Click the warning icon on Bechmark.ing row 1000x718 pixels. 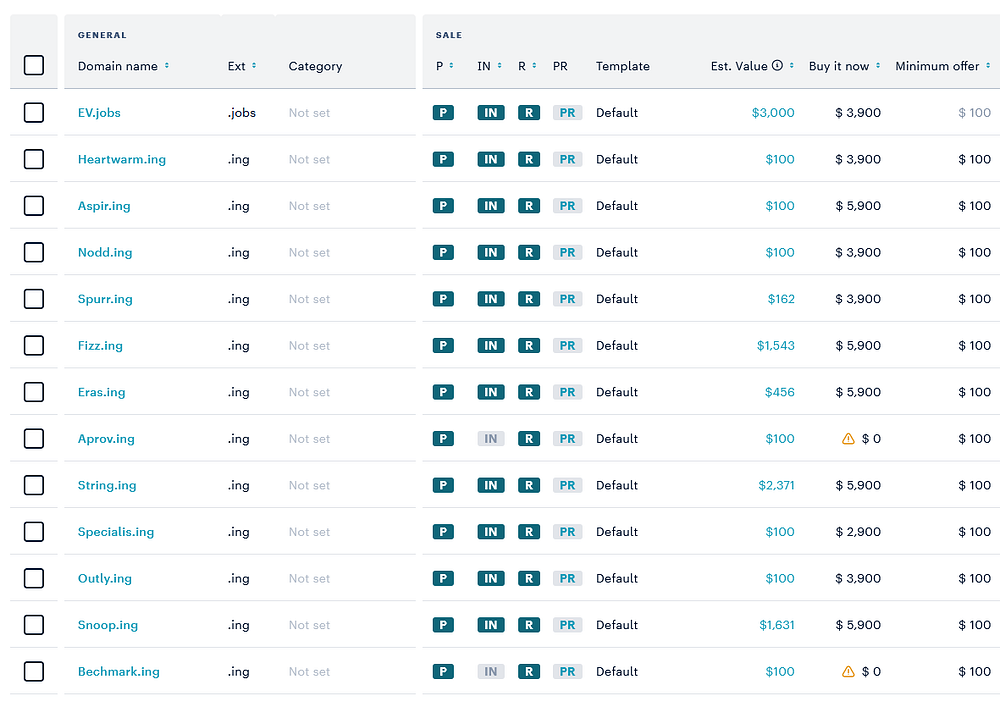click(848, 672)
